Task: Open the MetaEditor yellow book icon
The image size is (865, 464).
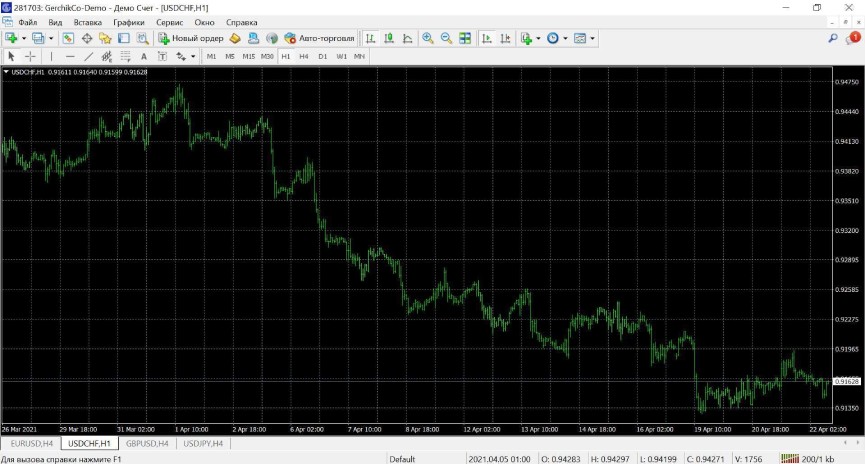Action: pyautogui.click(x=235, y=38)
